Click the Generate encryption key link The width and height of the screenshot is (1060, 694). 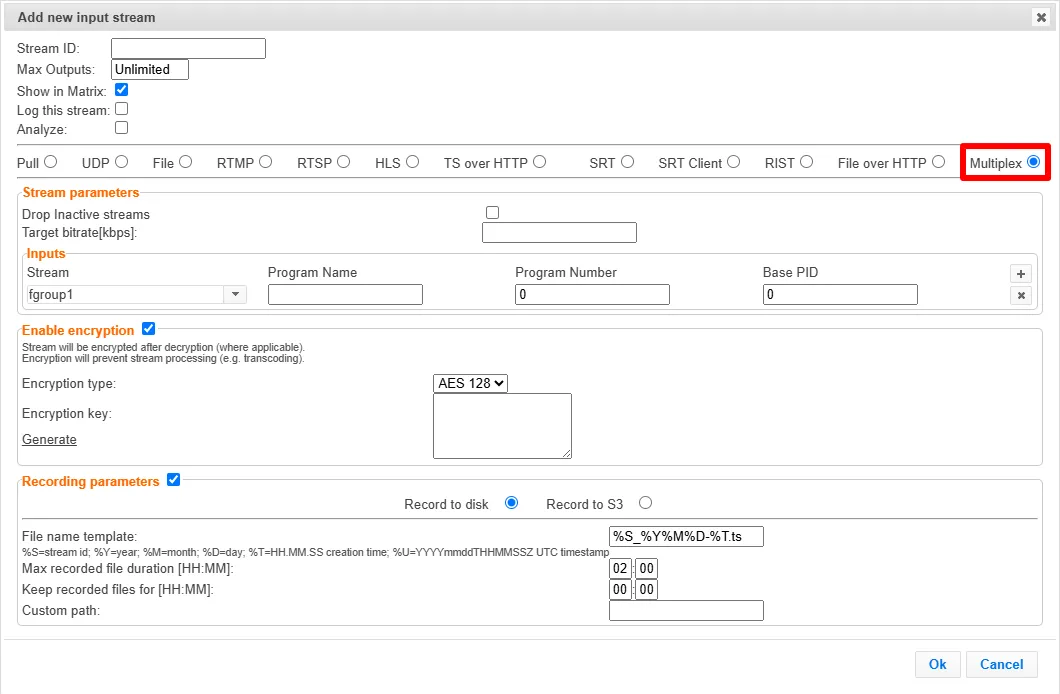(x=49, y=439)
